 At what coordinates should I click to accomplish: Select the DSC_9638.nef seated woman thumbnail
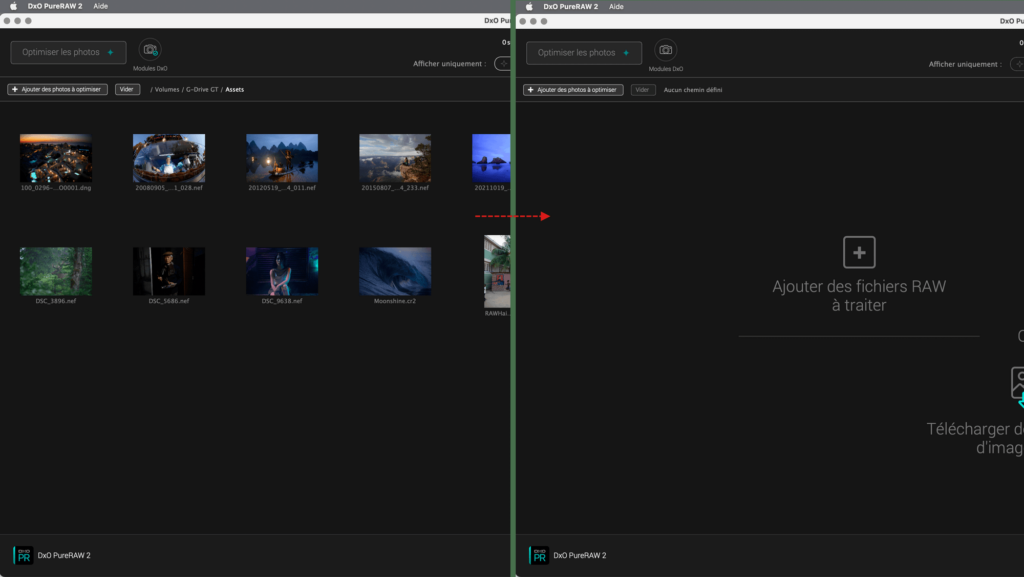click(282, 271)
